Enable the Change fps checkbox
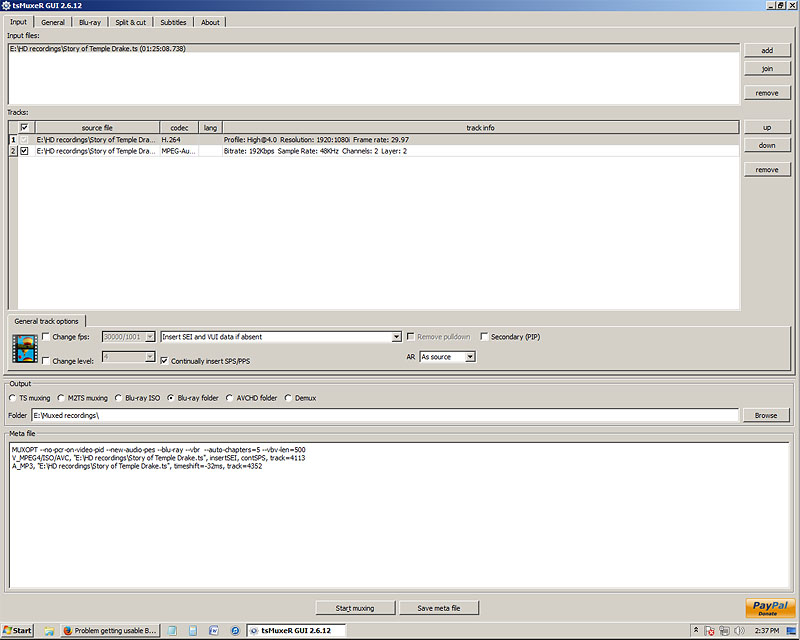This screenshot has height=640, width=800. [x=46, y=337]
